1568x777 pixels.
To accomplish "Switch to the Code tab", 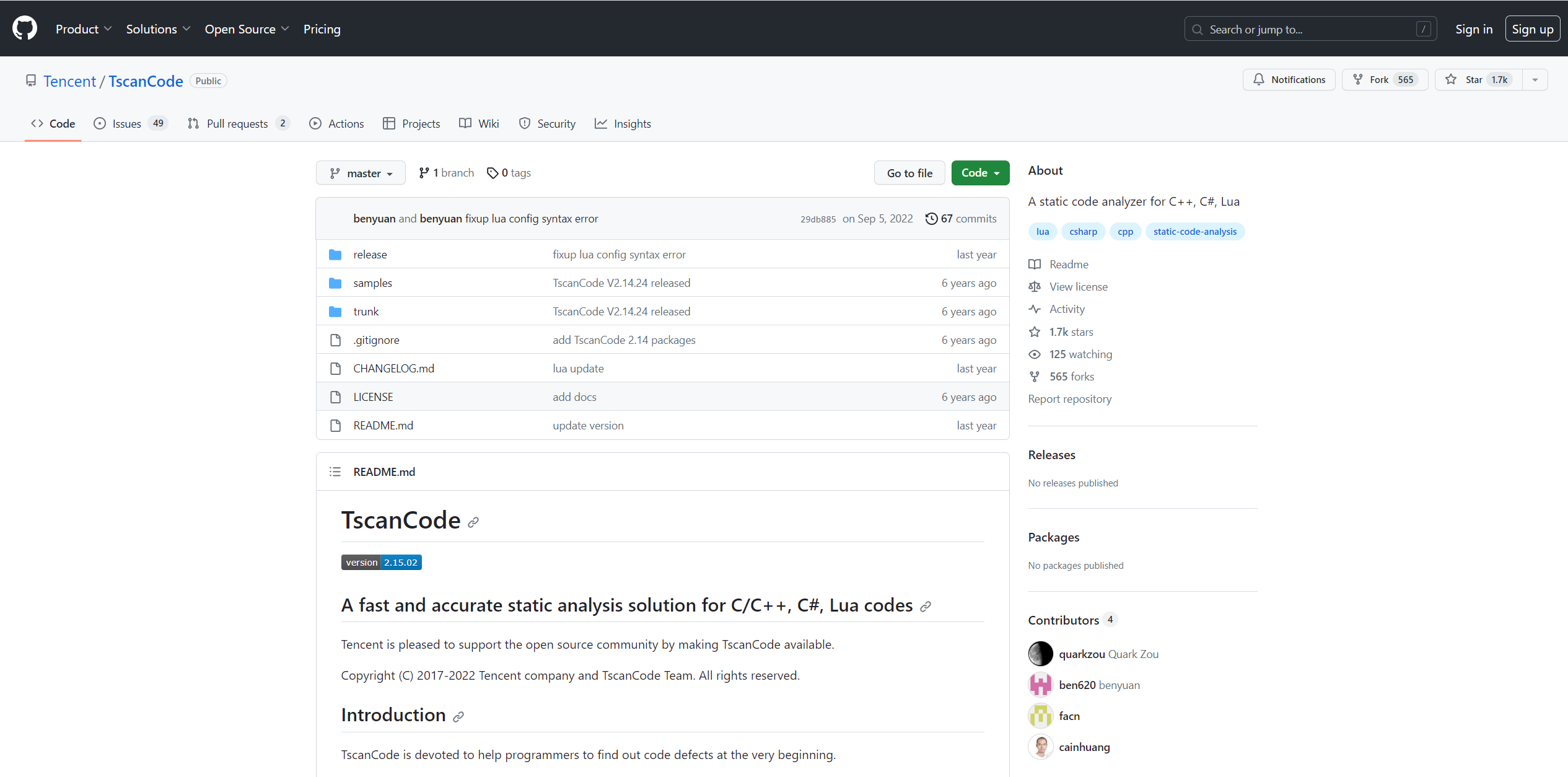I will click(53, 123).
